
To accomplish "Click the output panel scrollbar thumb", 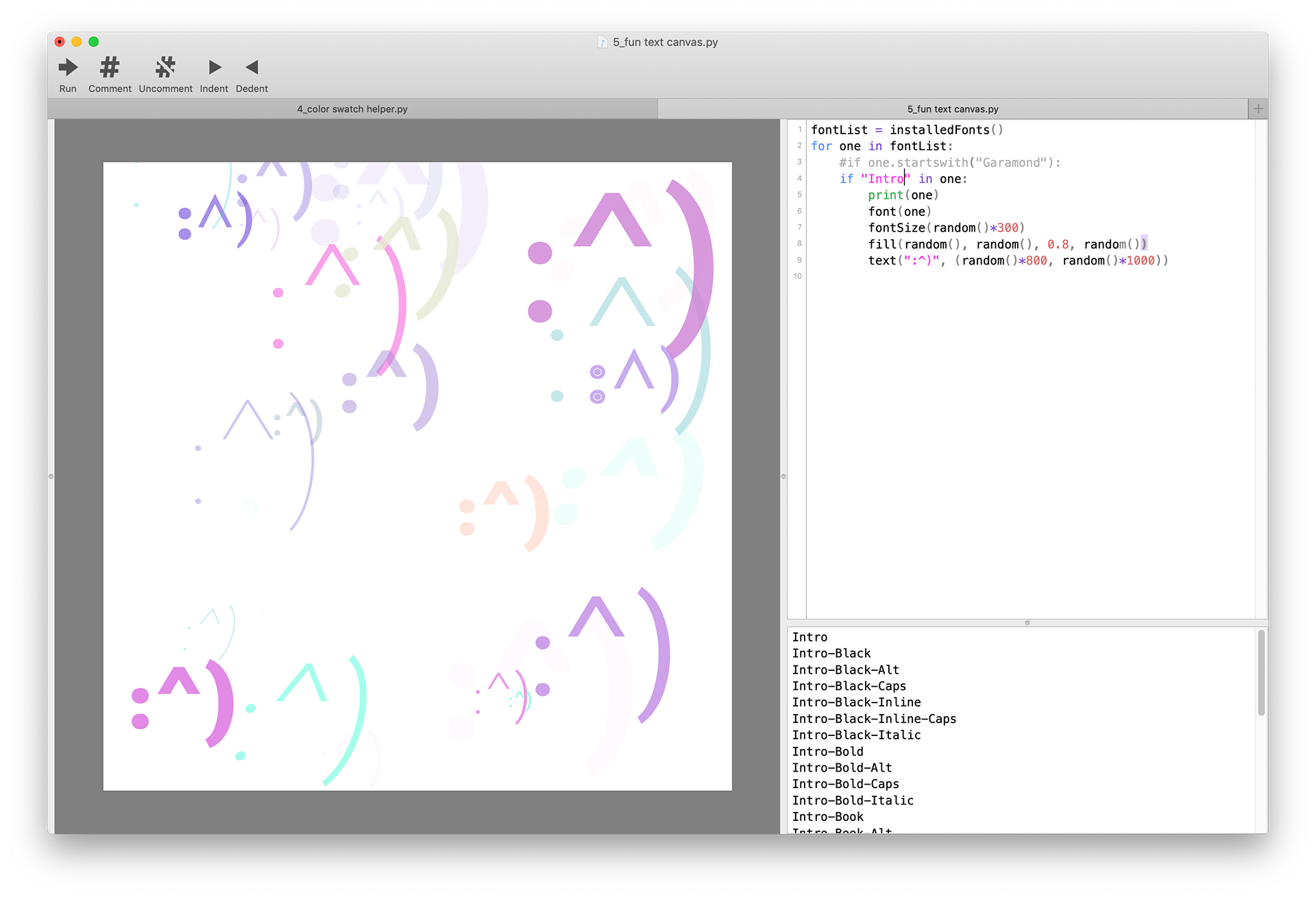I will pyautogui.click(x=1261, y=673).
